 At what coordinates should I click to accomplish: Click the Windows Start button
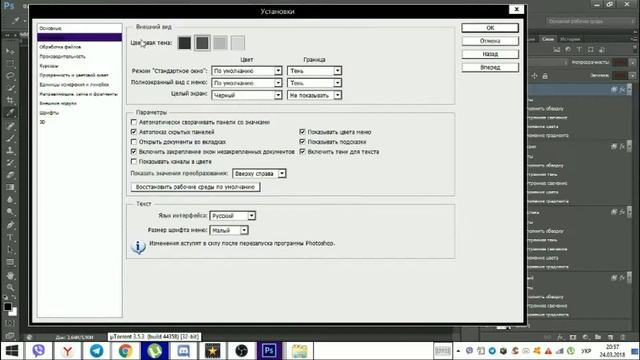tap(12, 351)
